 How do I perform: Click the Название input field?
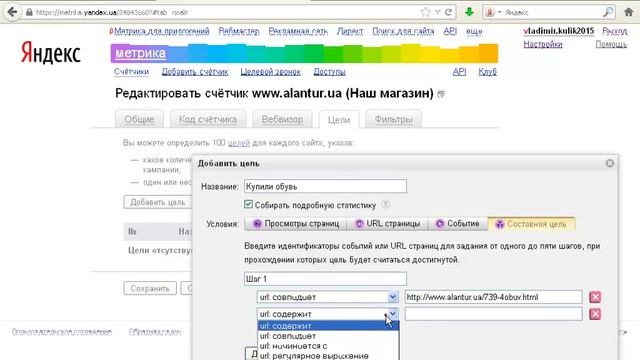point(325,187)
